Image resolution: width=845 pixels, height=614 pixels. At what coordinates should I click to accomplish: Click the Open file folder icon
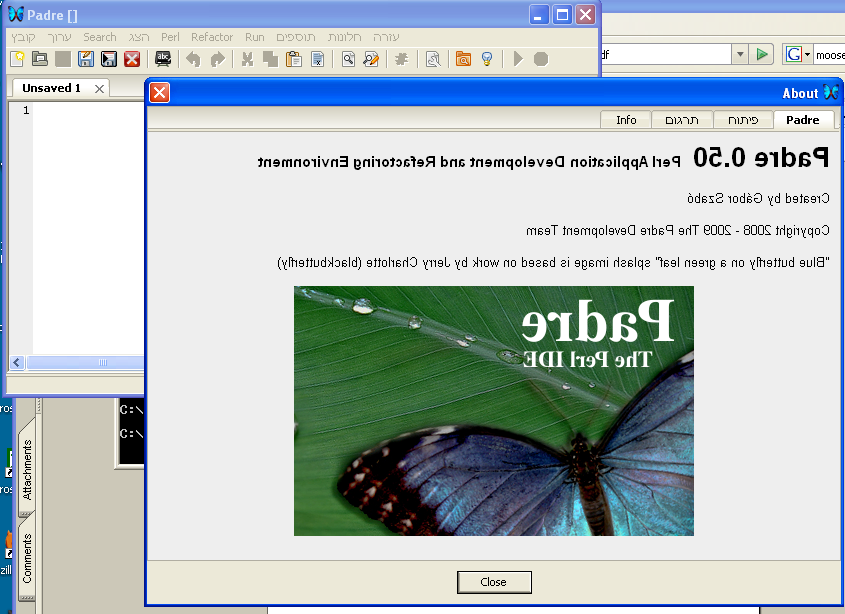pos(40,58)
